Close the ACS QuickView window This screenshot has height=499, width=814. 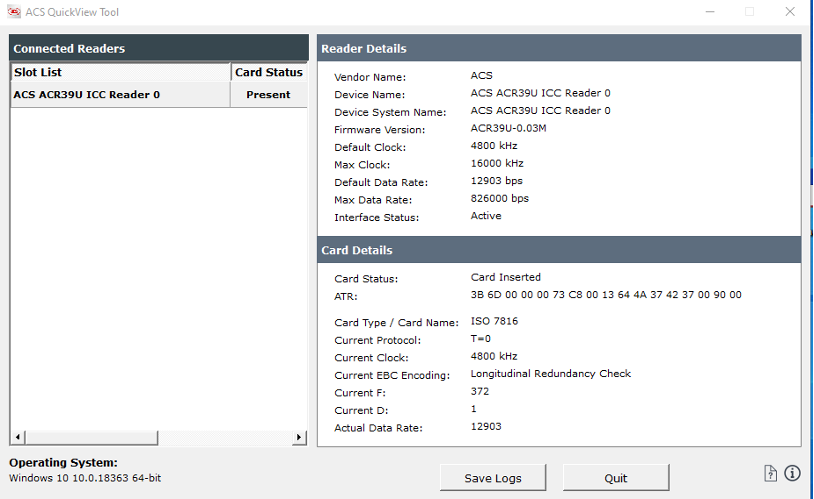tap(790, 11)
